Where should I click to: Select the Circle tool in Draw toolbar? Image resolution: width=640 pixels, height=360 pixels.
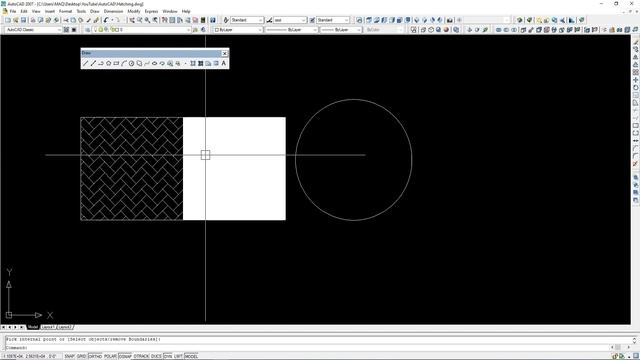131,63
